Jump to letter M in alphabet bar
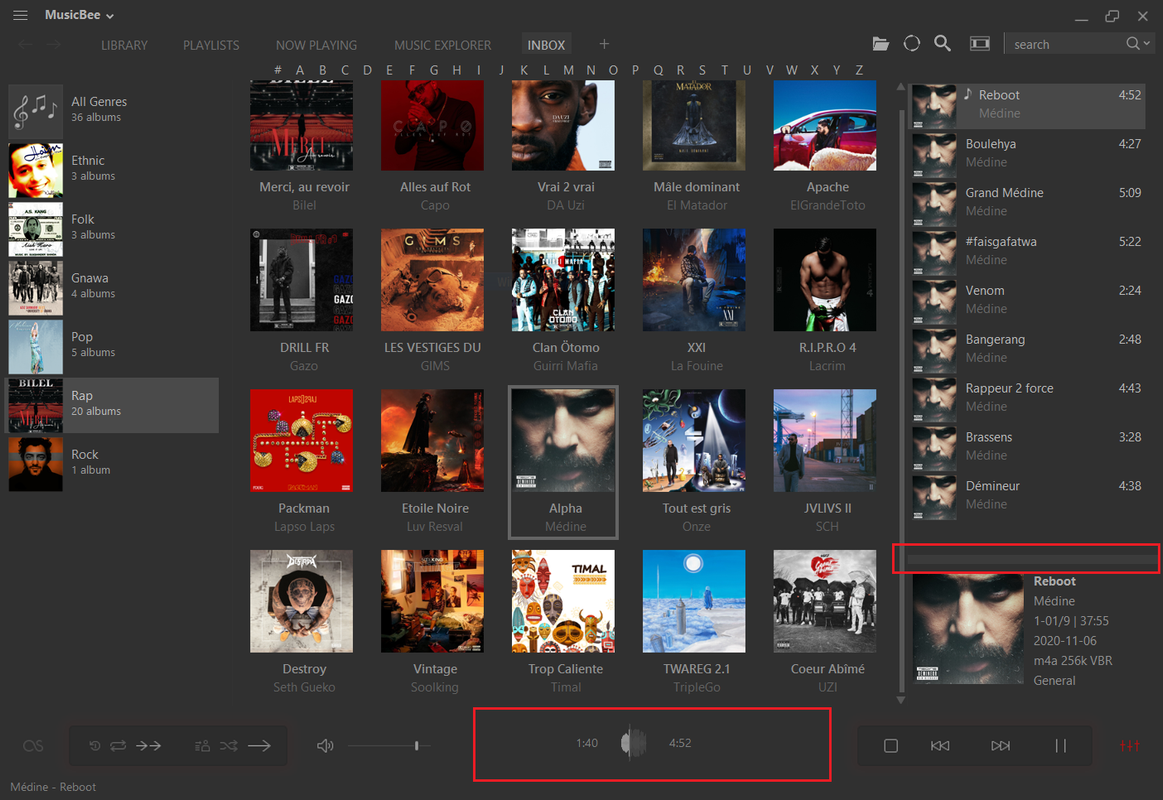This screenshot has width=1163, height=800. 568,70
